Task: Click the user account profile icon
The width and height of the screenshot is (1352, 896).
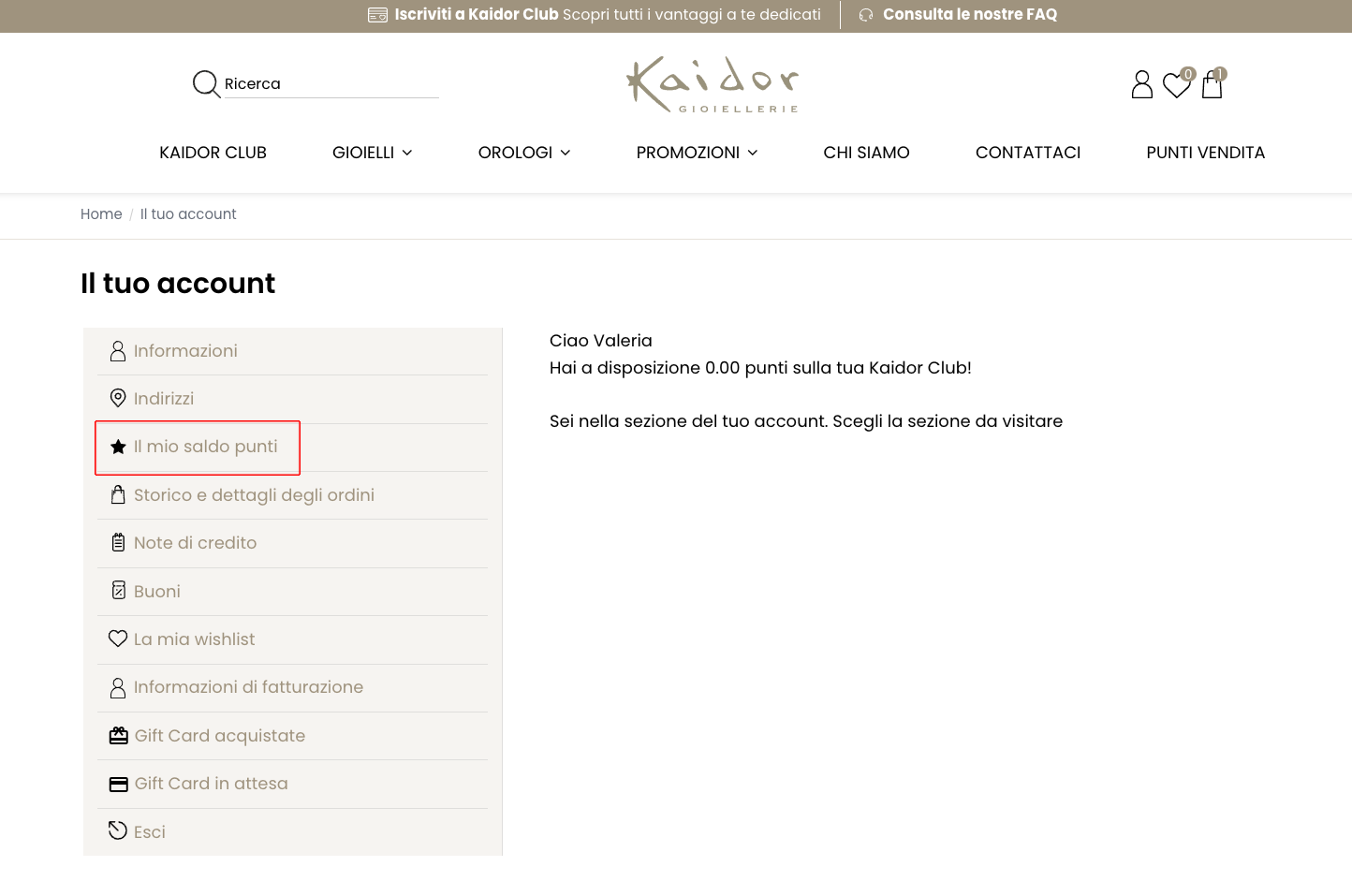Action: (1141, 84)
